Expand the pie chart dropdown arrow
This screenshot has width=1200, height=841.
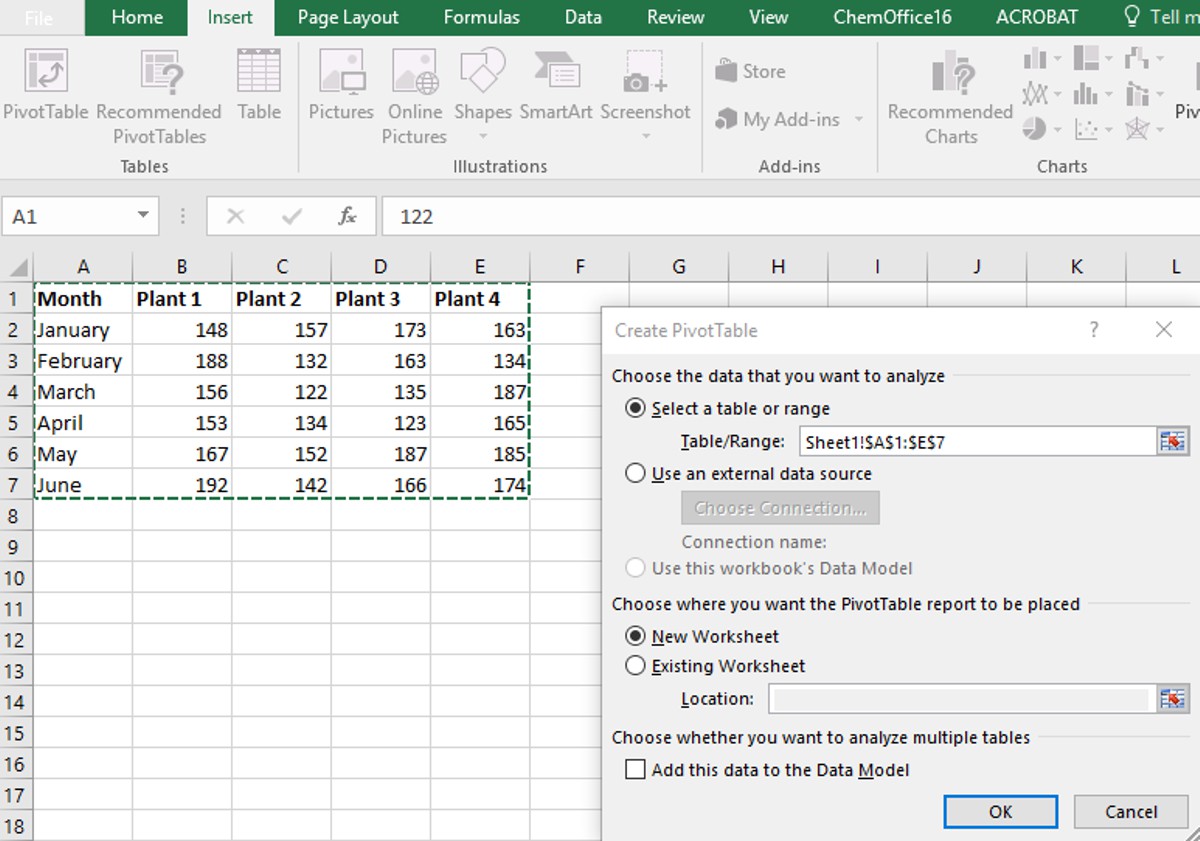coord(1057,130)
